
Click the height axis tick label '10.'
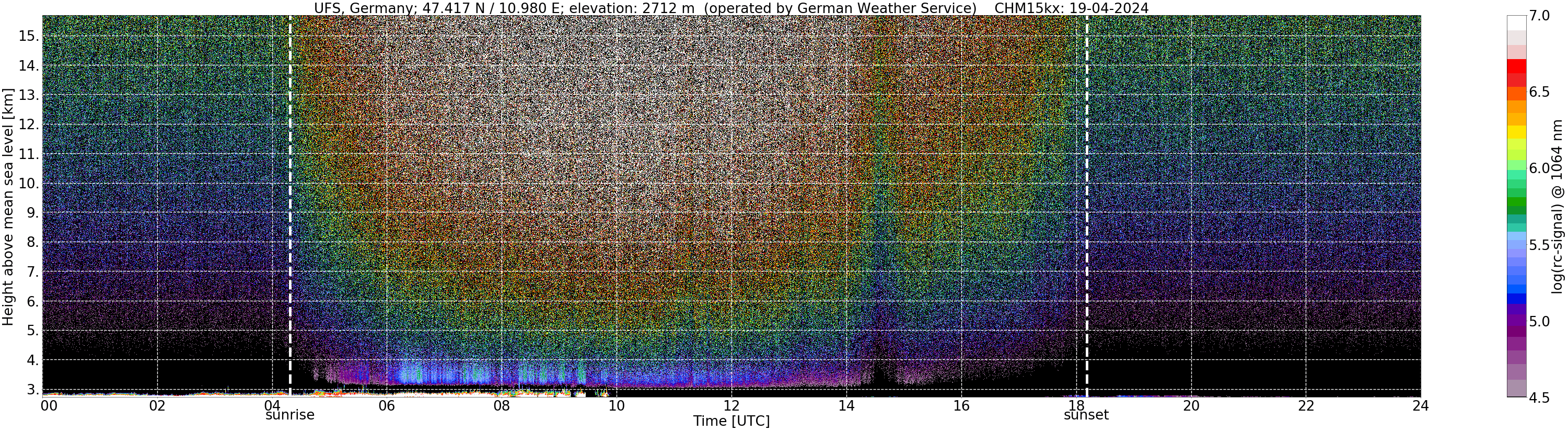coord(29,184)
